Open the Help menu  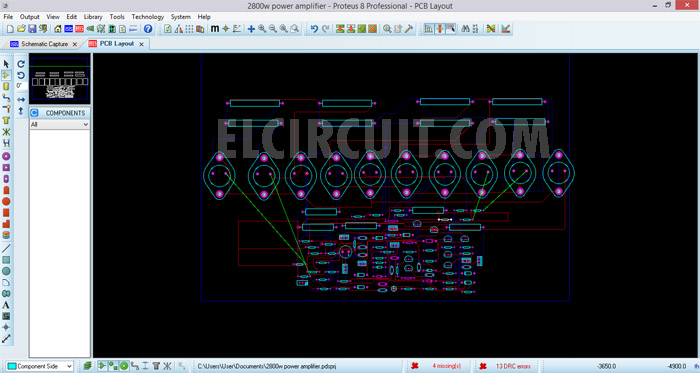point(204,17)
